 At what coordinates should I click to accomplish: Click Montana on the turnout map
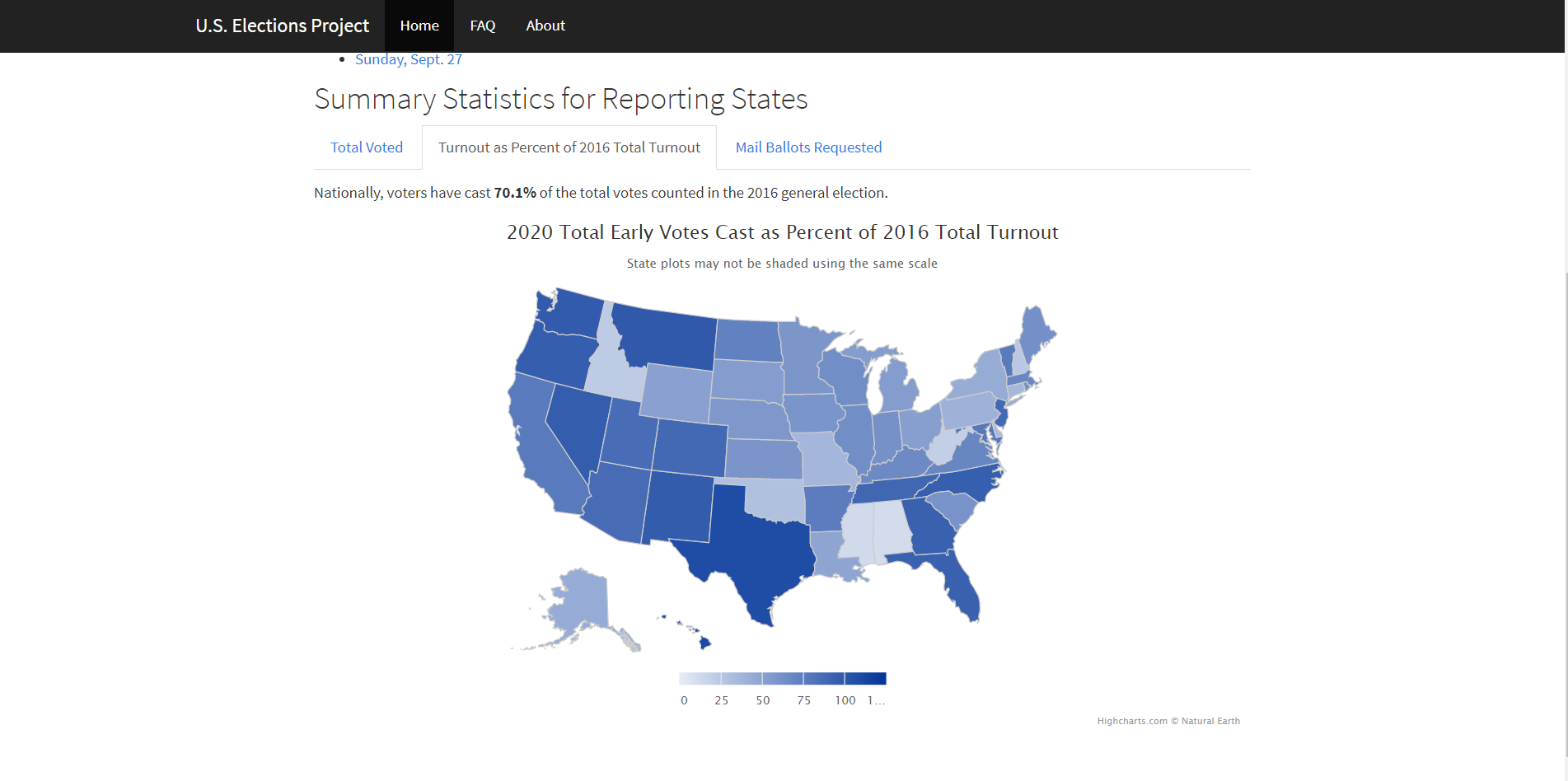click(667, 338)
